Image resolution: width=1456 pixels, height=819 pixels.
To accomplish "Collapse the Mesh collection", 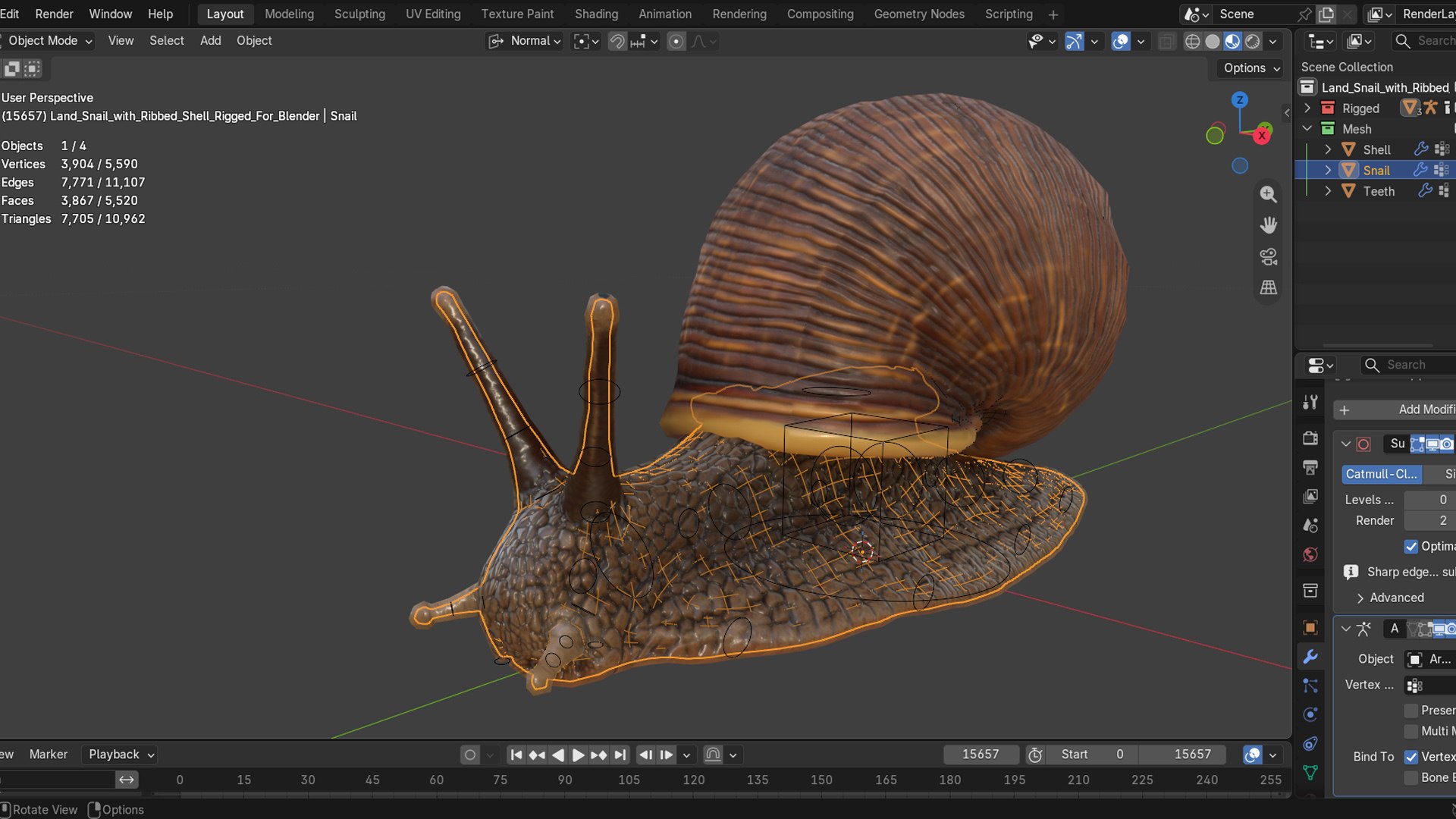I will [1307, 129].
